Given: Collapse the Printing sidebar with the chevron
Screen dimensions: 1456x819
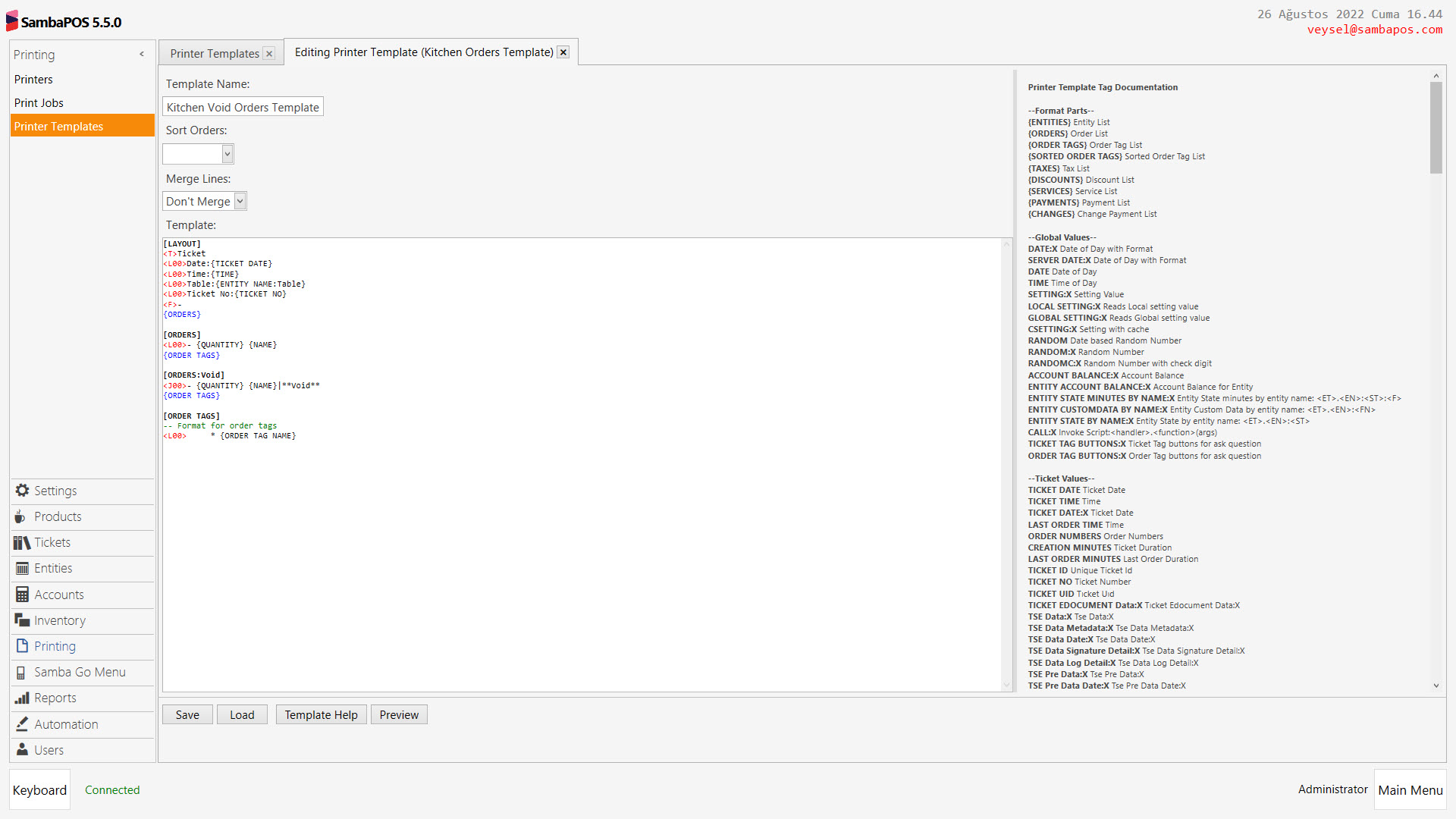Looking at the screenshot, I should tap(142, 55).
